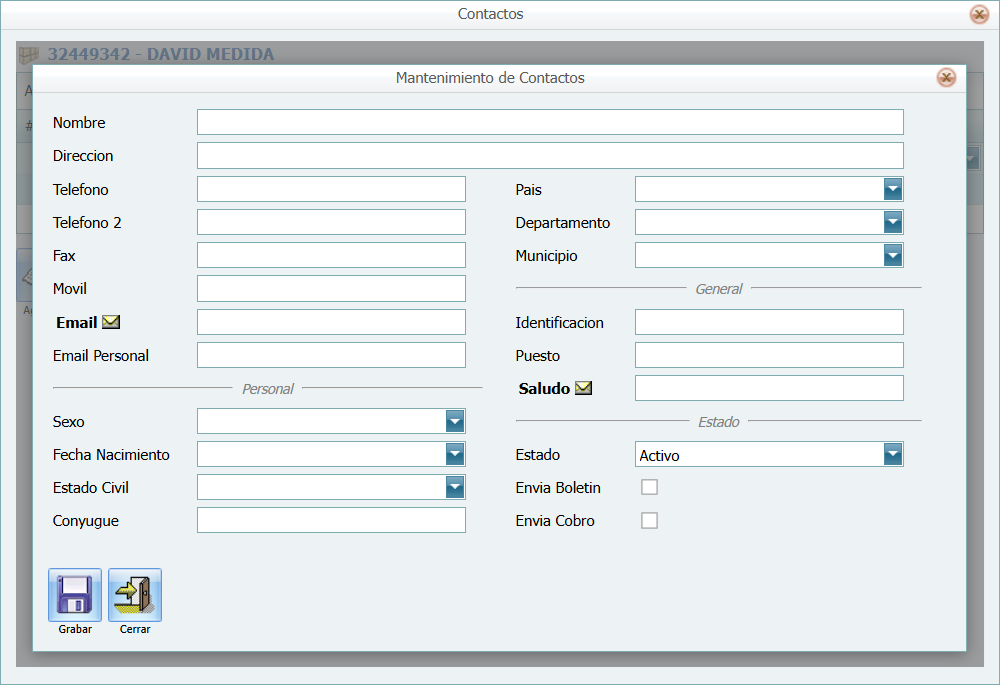
Task: Select the Movil input field
Action: point(331,288)
